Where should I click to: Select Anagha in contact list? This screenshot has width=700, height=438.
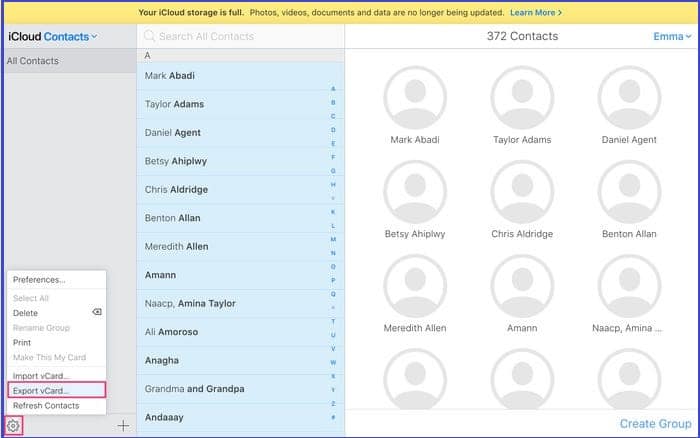pos(240,360)
